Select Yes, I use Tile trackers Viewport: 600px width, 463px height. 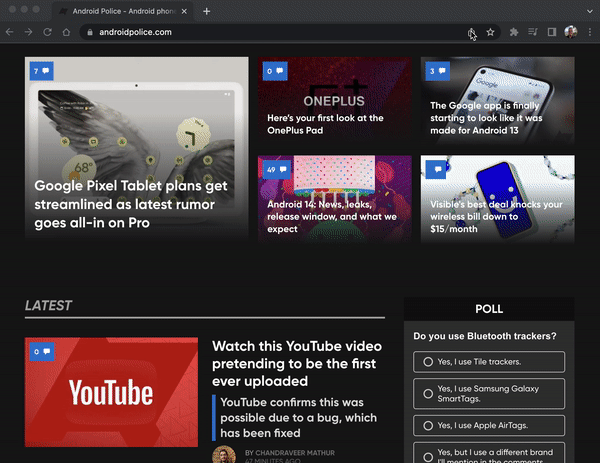click(x=489, y=362)
